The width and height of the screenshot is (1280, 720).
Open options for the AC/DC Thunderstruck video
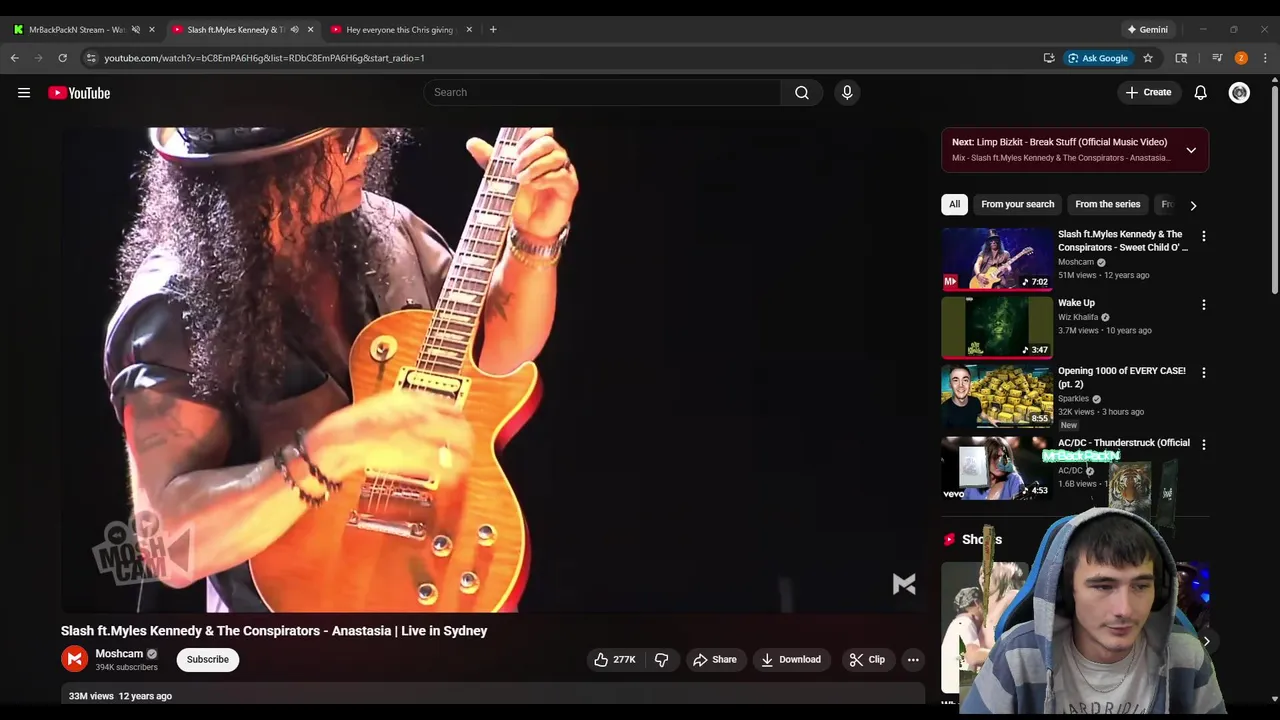pyautogui.click(x=1204, y=444)
